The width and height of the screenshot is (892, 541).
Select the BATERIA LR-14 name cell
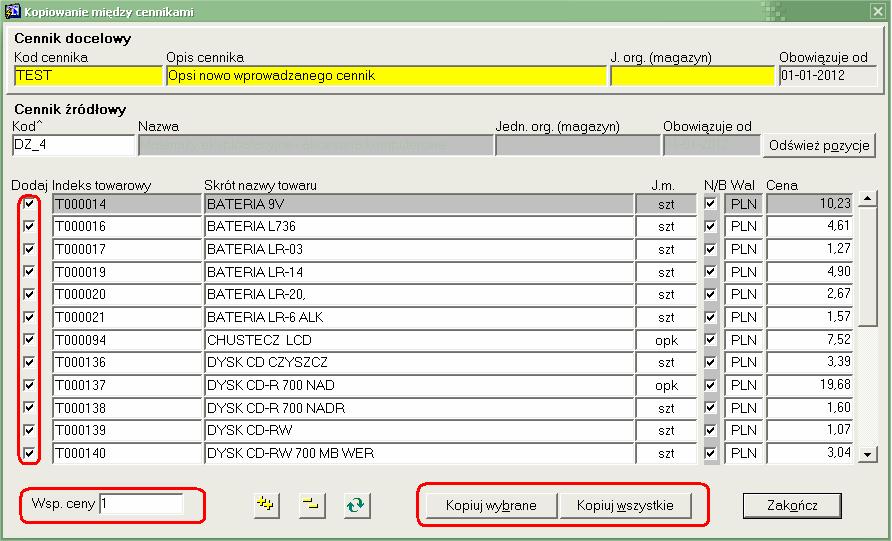point(419,272)
